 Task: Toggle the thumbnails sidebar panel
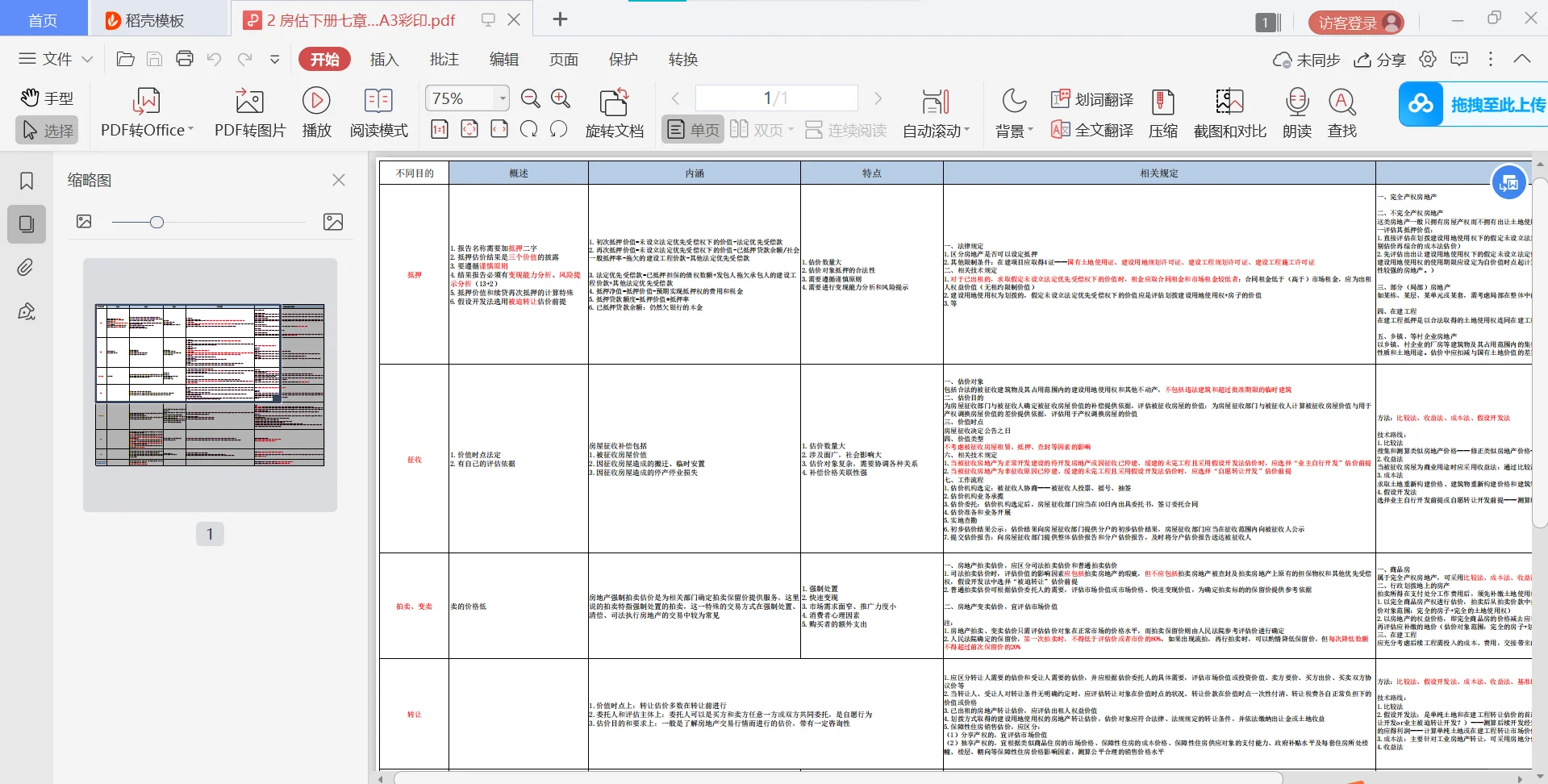(27, 224)
